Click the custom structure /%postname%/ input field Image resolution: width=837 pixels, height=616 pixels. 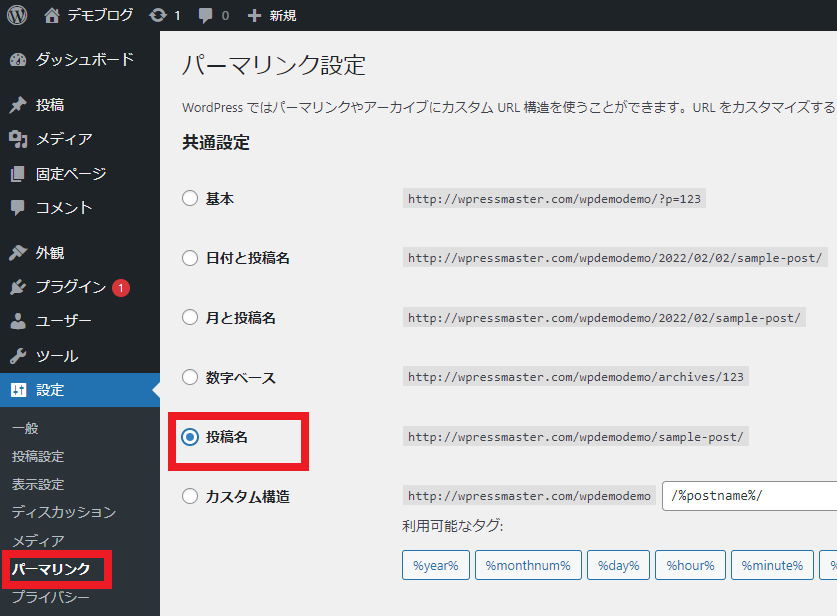(749, 496)
